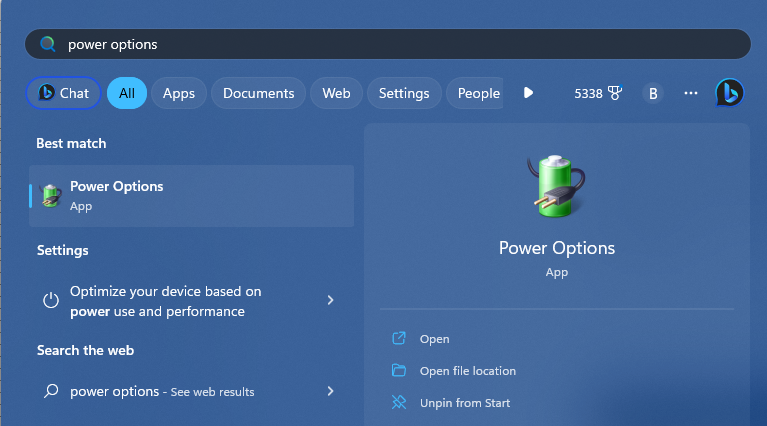Show more filters with the play arrow
Screen dimensions: 767x426
tap(528, 93)
